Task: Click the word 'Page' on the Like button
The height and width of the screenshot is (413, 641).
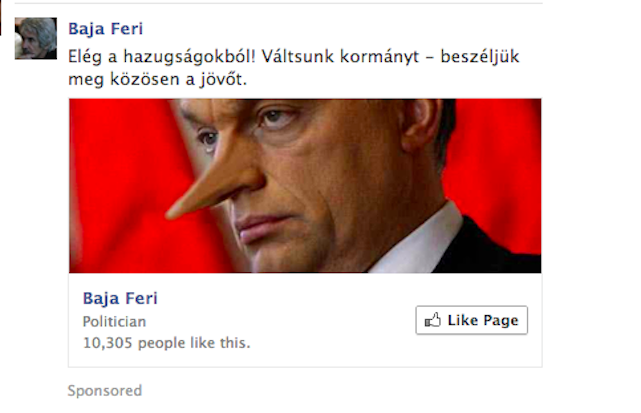Action: click(500, 320)
